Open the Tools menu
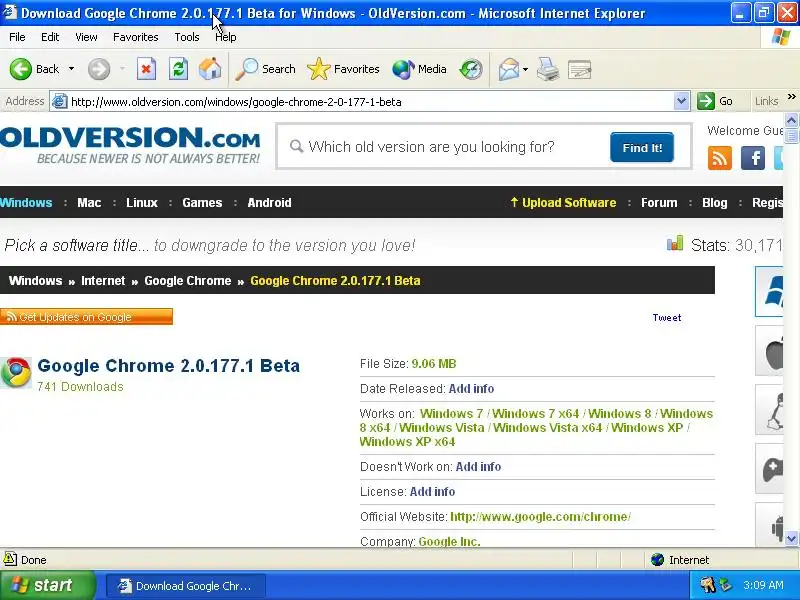800x600 pixels. pos(187,37)
